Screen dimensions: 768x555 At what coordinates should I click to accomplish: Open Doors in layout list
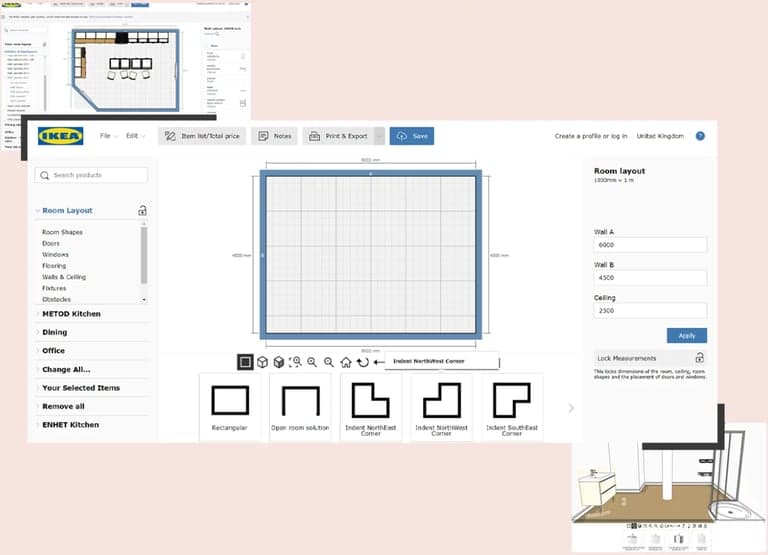(x=51, y=243)
